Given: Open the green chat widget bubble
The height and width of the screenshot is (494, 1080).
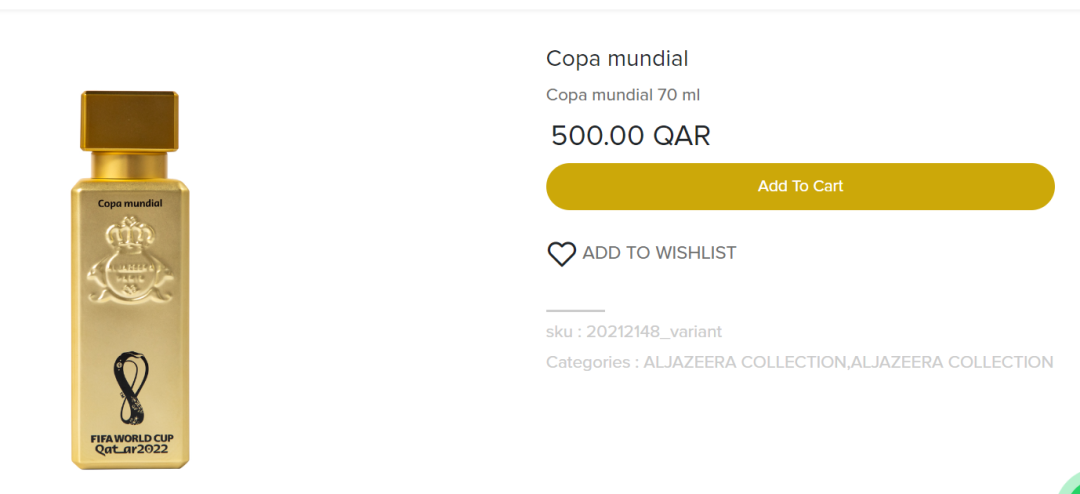Looking at the screenshot, I should [x=1068, y=486].
